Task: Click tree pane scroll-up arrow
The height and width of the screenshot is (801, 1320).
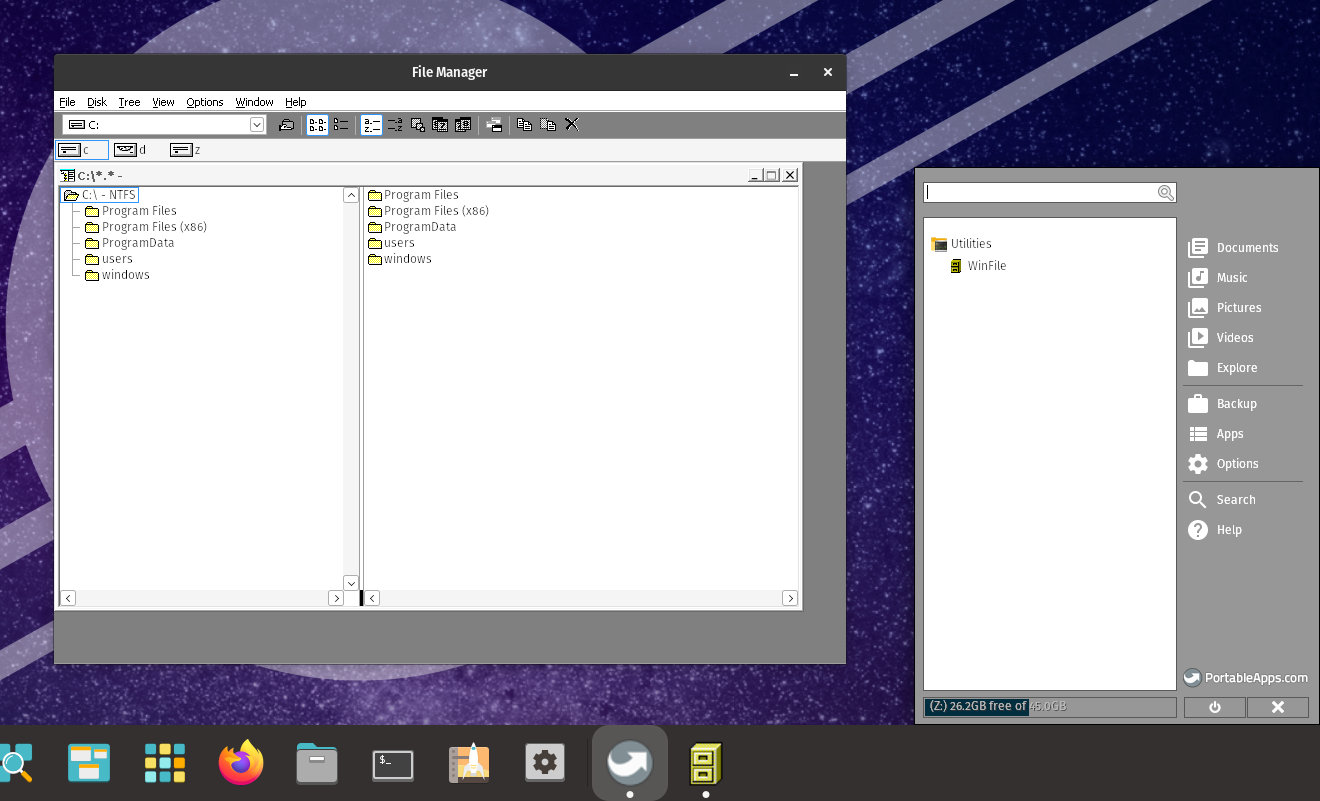Action: [351, 195]
